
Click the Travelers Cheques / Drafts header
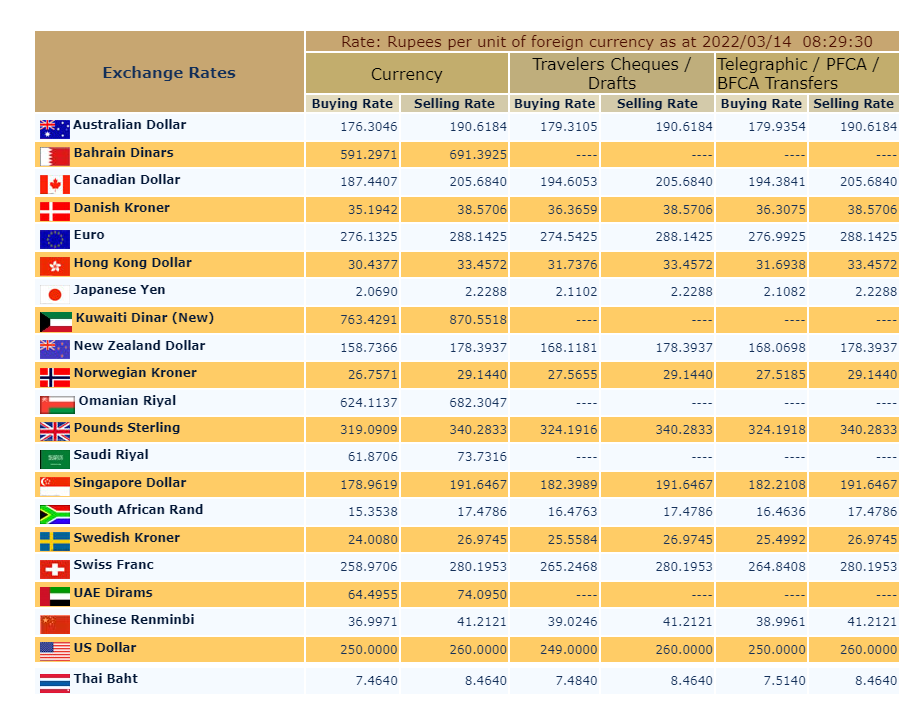coord(612,74)
